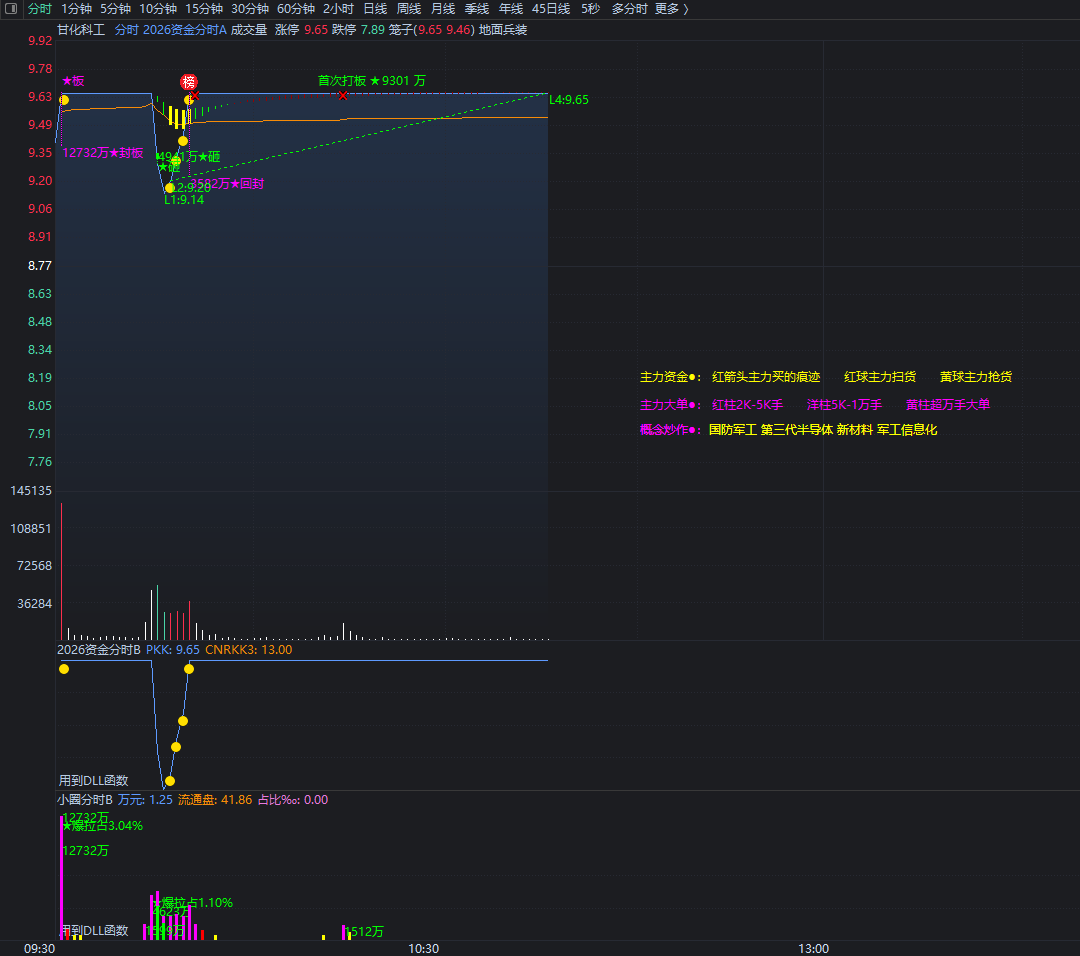Select the L4:9.65 price label

(x=569, y=100)
